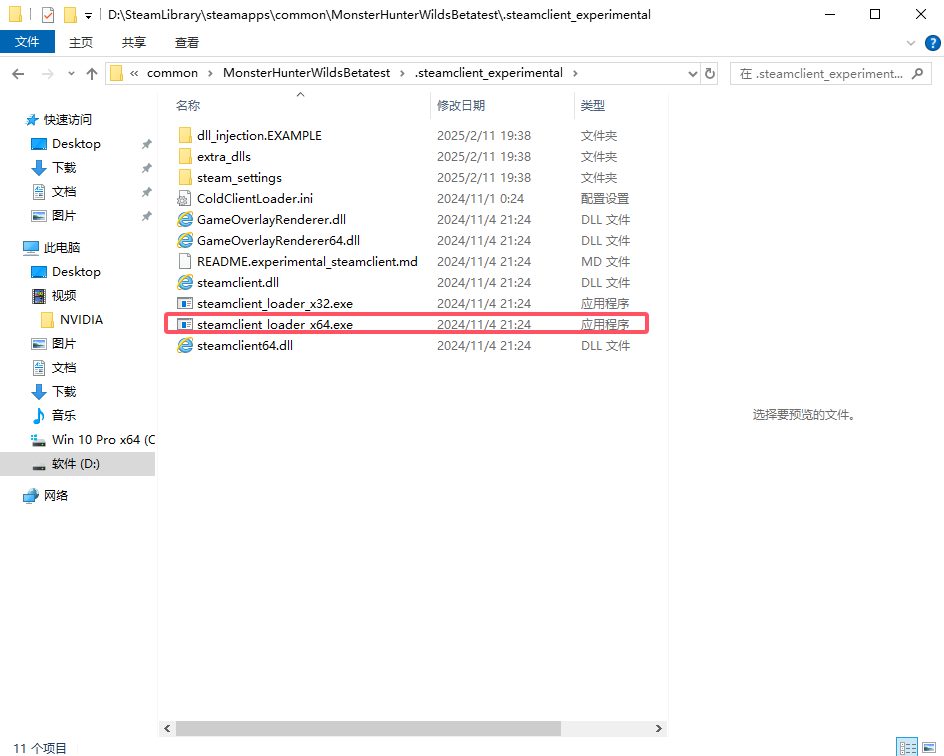Select 软件 (D:) drive
944x756 pixels.
(x=76, y=463)
